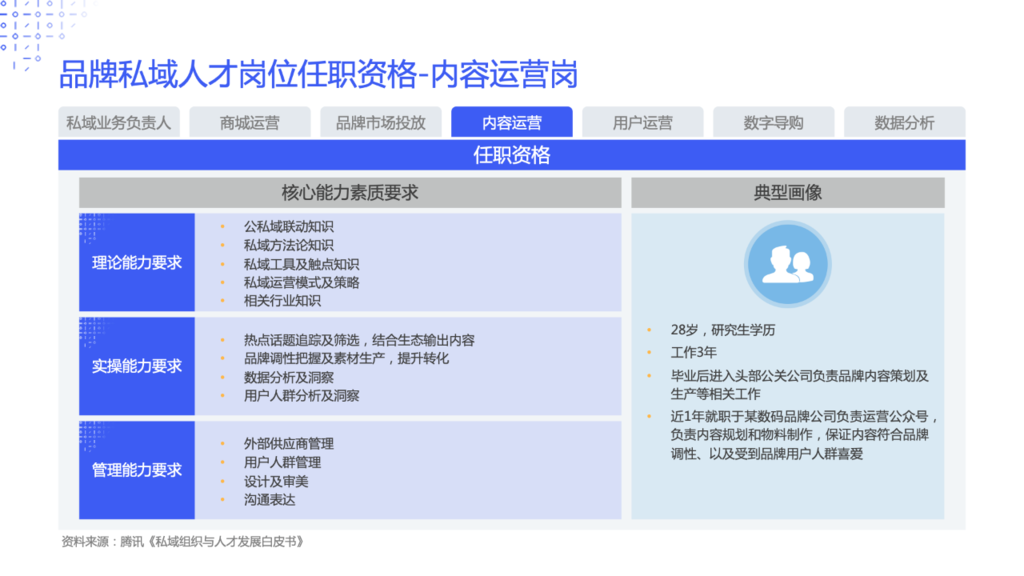Click the slide title 品牌私域人才岗位任职资格-内容运营岗
This screenshot has width=1024, height=576.
[x=319, y=74]
